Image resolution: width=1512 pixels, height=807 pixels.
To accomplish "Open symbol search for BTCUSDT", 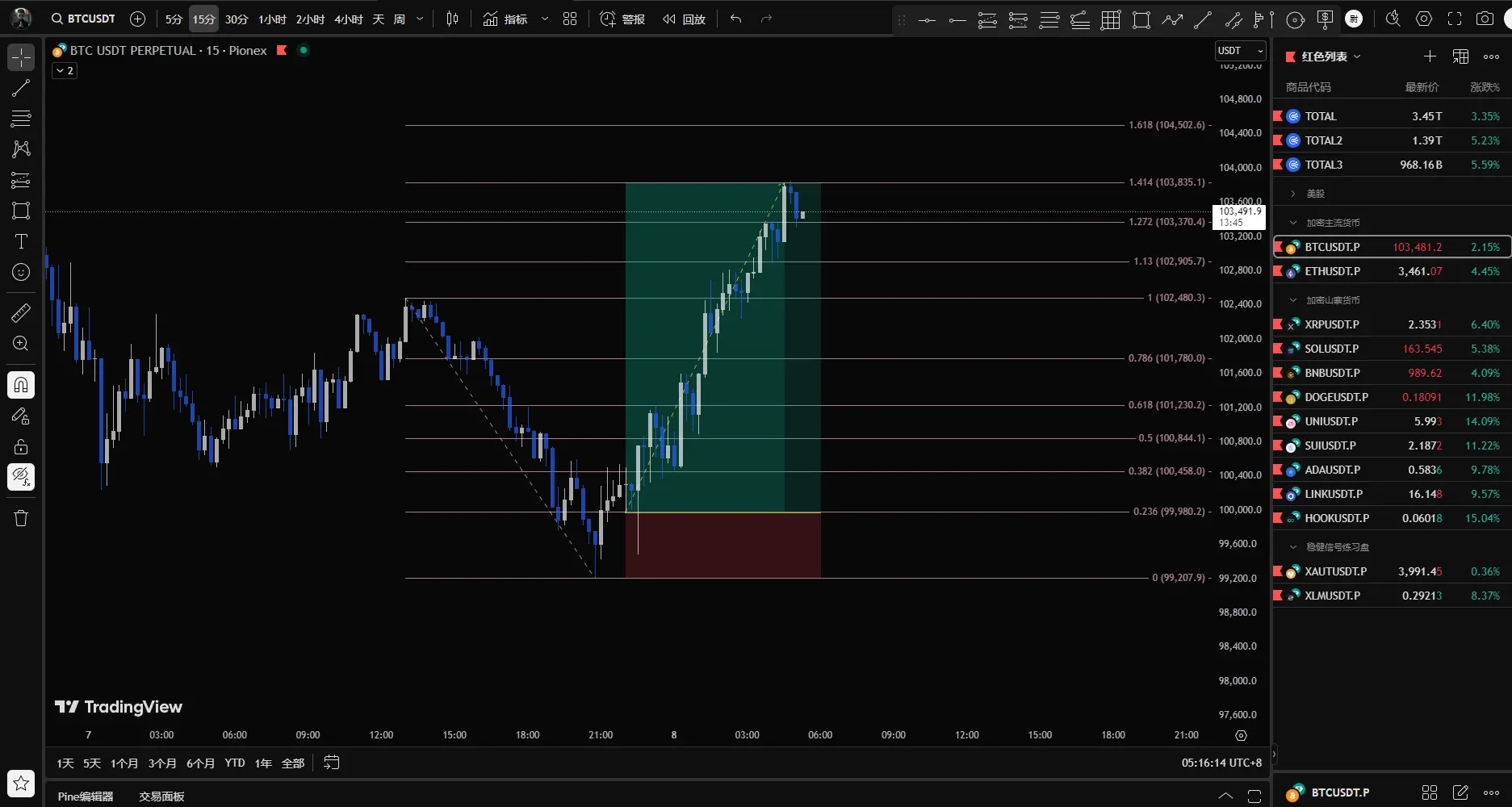I will coord(83,19).
